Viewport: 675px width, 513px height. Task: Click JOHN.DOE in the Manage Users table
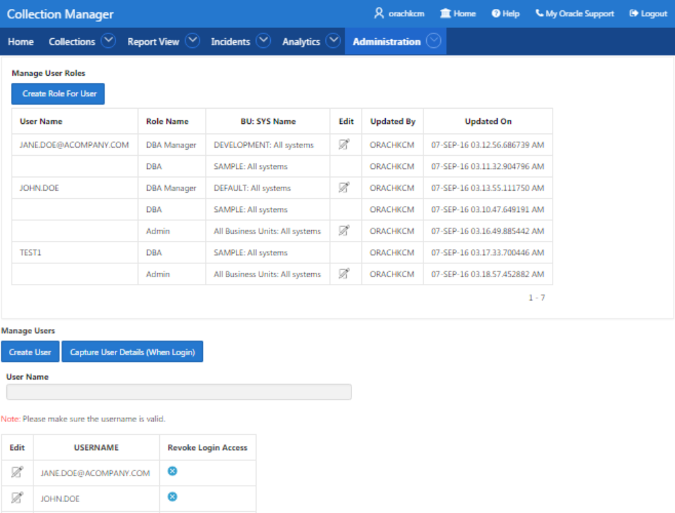point(60,499)
